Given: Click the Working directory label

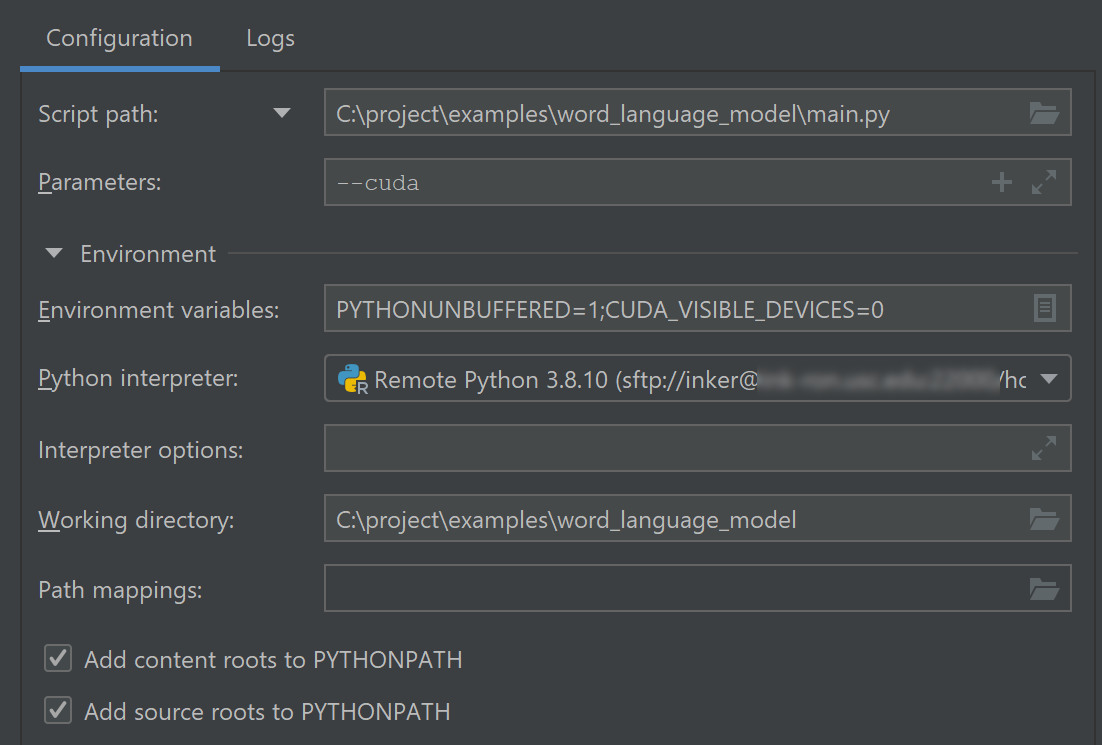Looking at the screenshot, I should [136, 520].
